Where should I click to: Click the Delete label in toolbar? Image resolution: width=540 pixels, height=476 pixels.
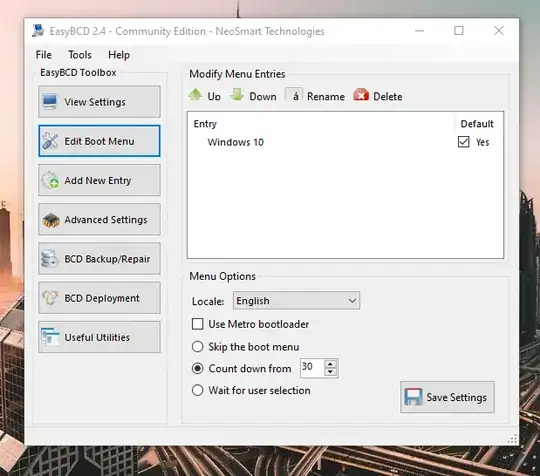click(x=388, y=96)
